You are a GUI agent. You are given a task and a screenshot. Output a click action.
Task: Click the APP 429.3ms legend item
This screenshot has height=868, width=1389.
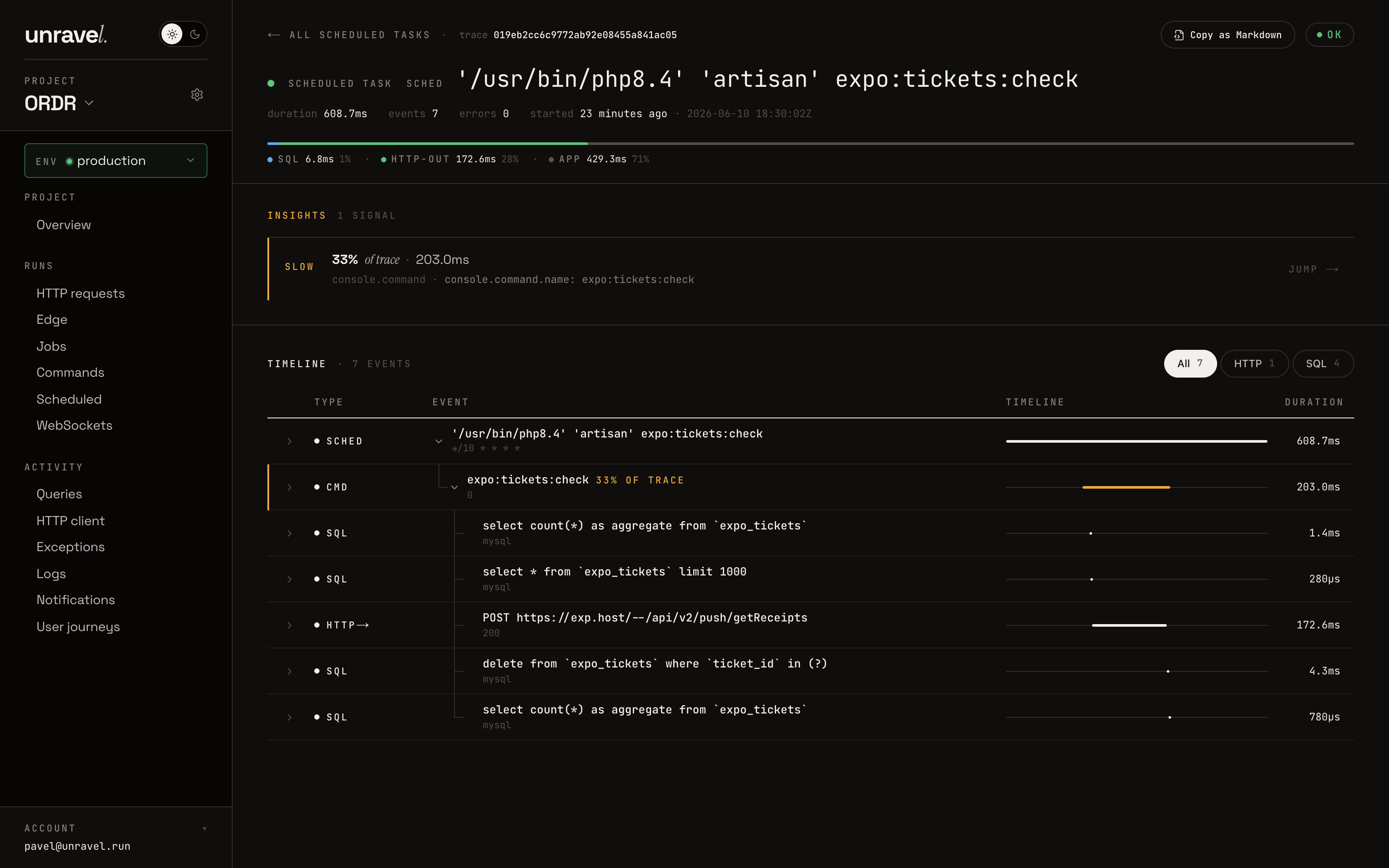pos(599,159)
